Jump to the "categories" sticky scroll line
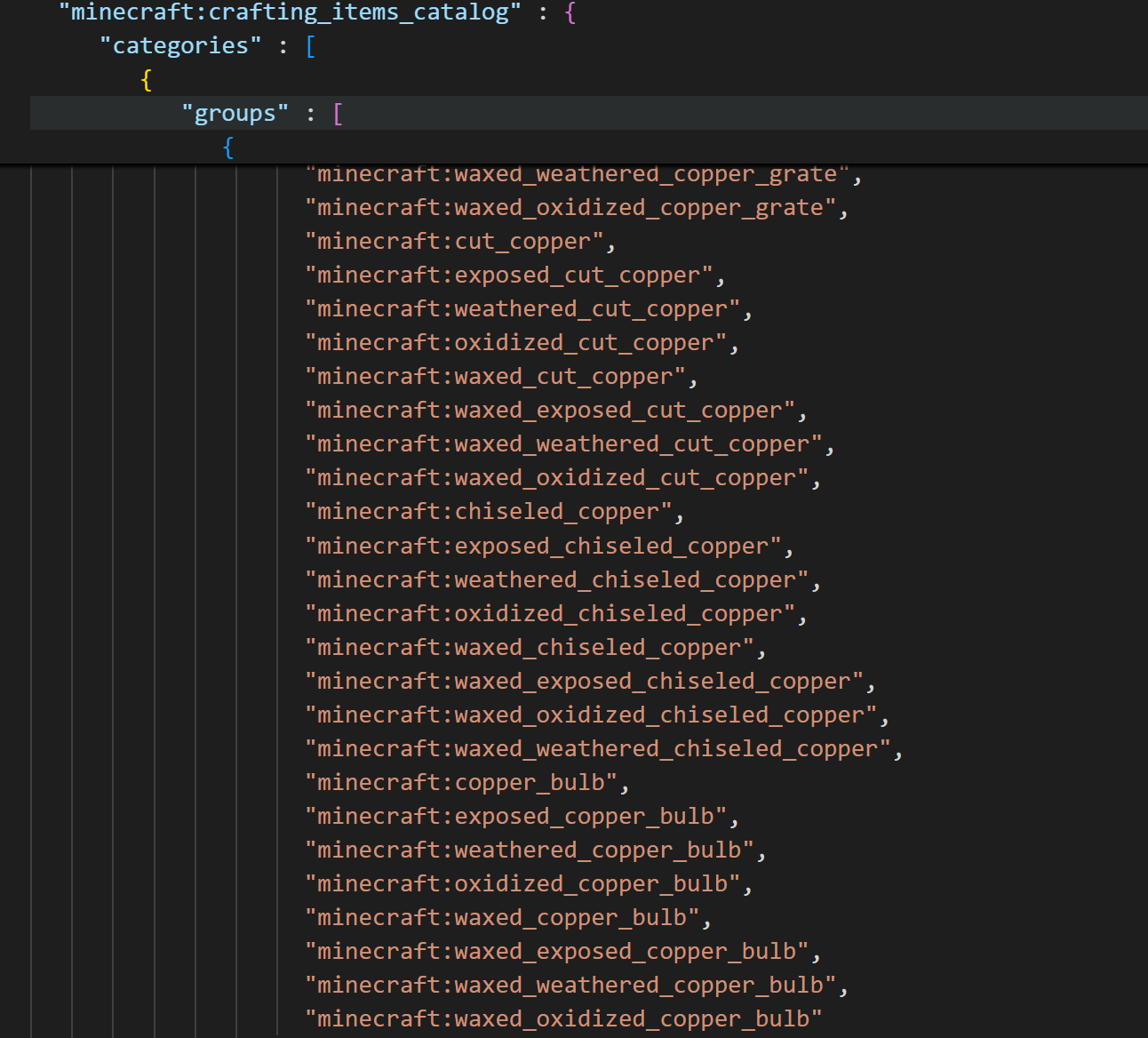This screenshot has height=1038, width=1148. [x=180, y=46]
